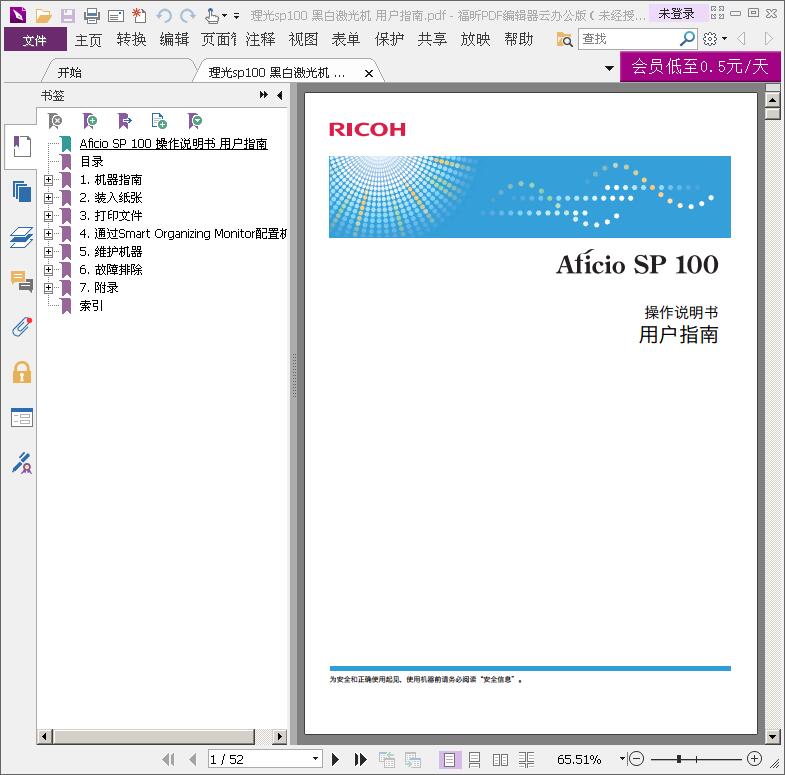Expand the Smart Organizing Monitor bookmark
This screenshot has width=785, height=775.
point(48,234)
